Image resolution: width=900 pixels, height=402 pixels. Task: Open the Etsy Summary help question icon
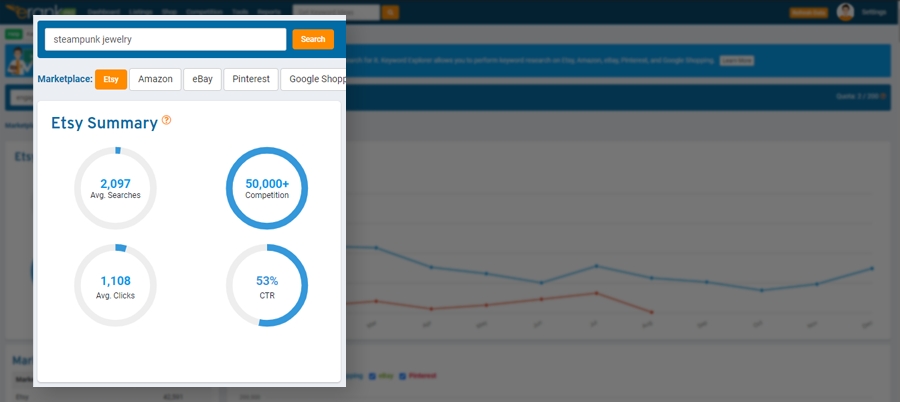[x=166, y=120]
